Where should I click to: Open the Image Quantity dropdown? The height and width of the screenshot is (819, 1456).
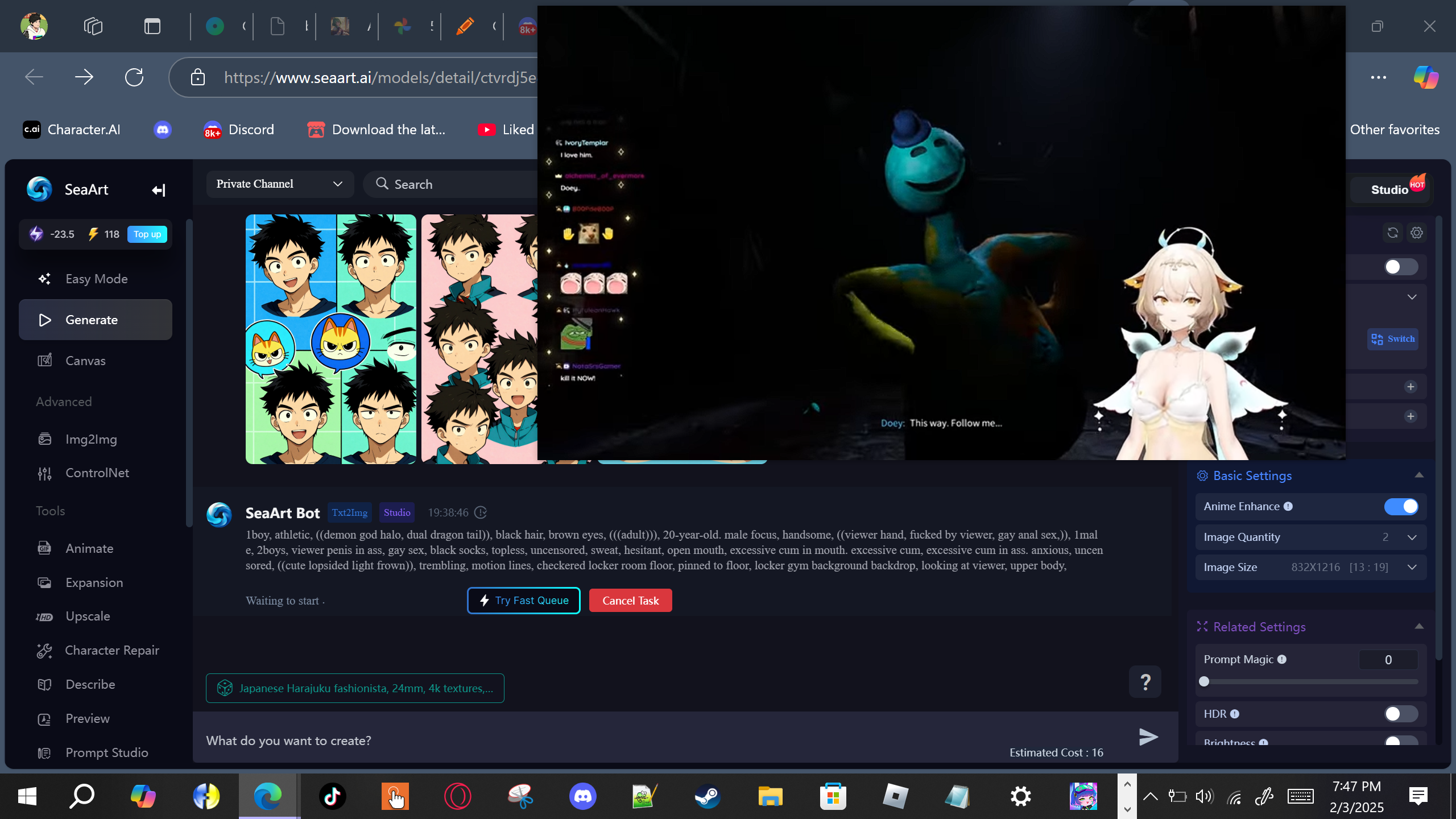pyautogui.click(x=1310, y=537)
